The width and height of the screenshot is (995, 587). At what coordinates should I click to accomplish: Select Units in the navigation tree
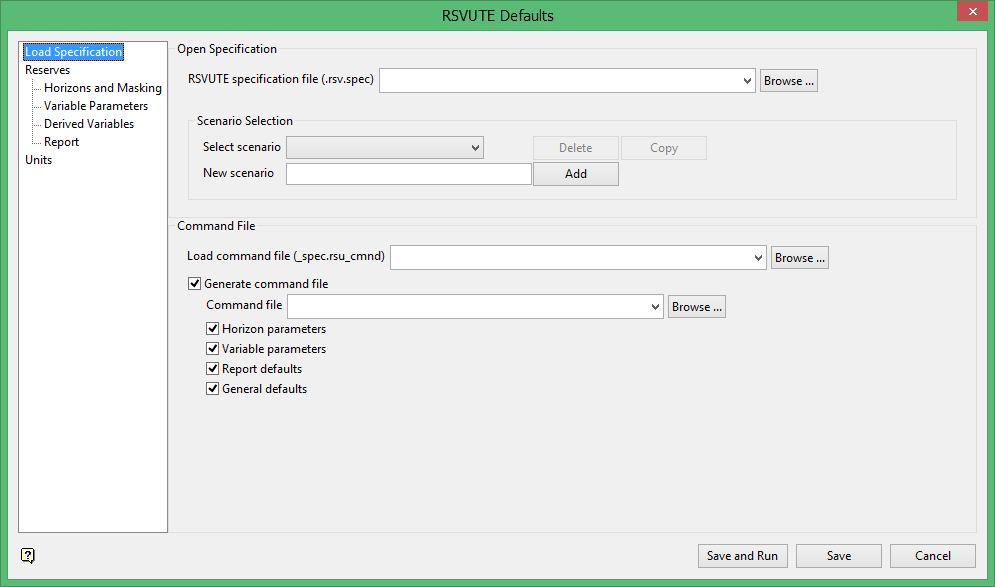[38, 160]
